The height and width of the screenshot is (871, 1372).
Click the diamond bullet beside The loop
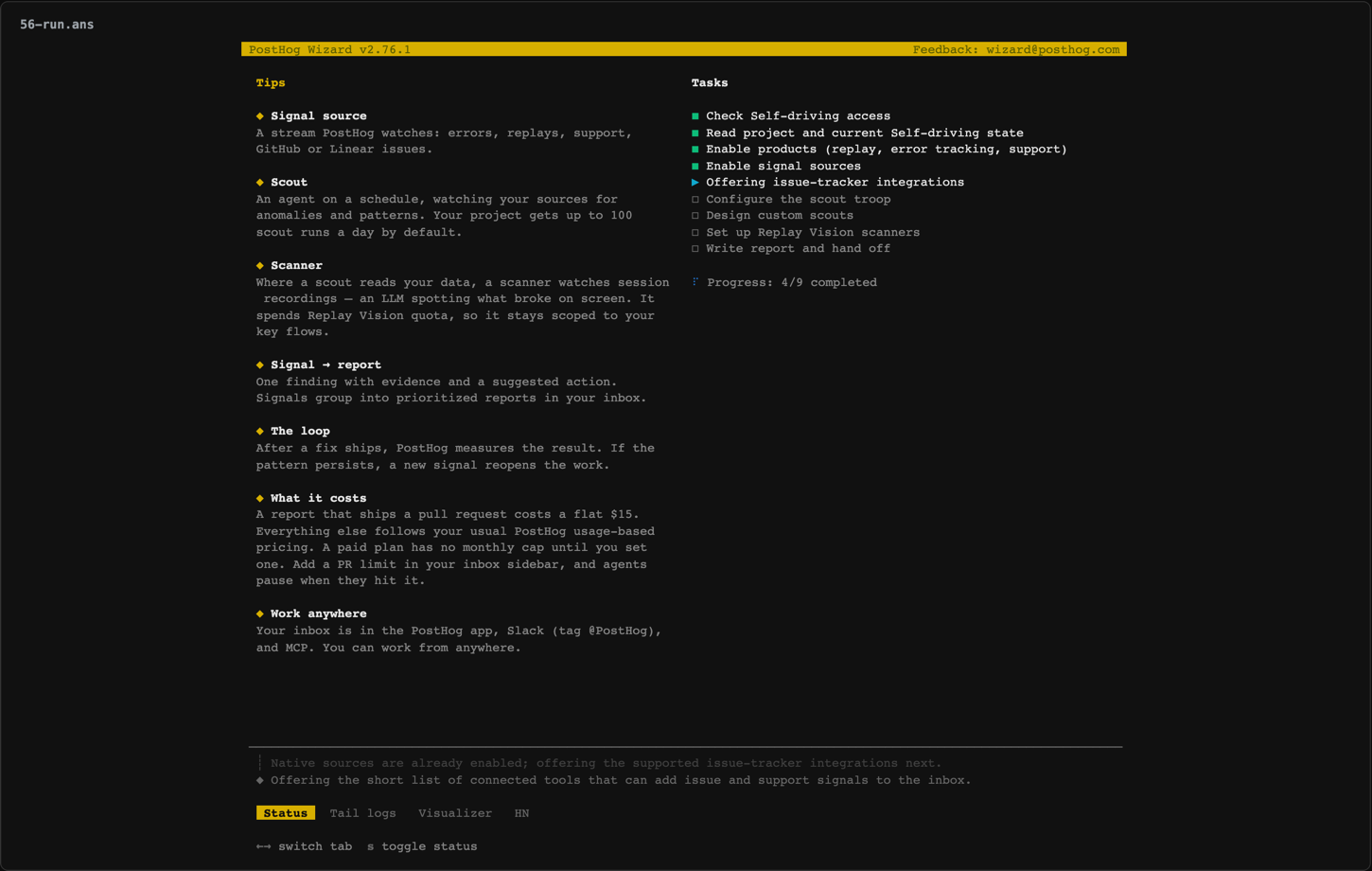coord(260,432)
